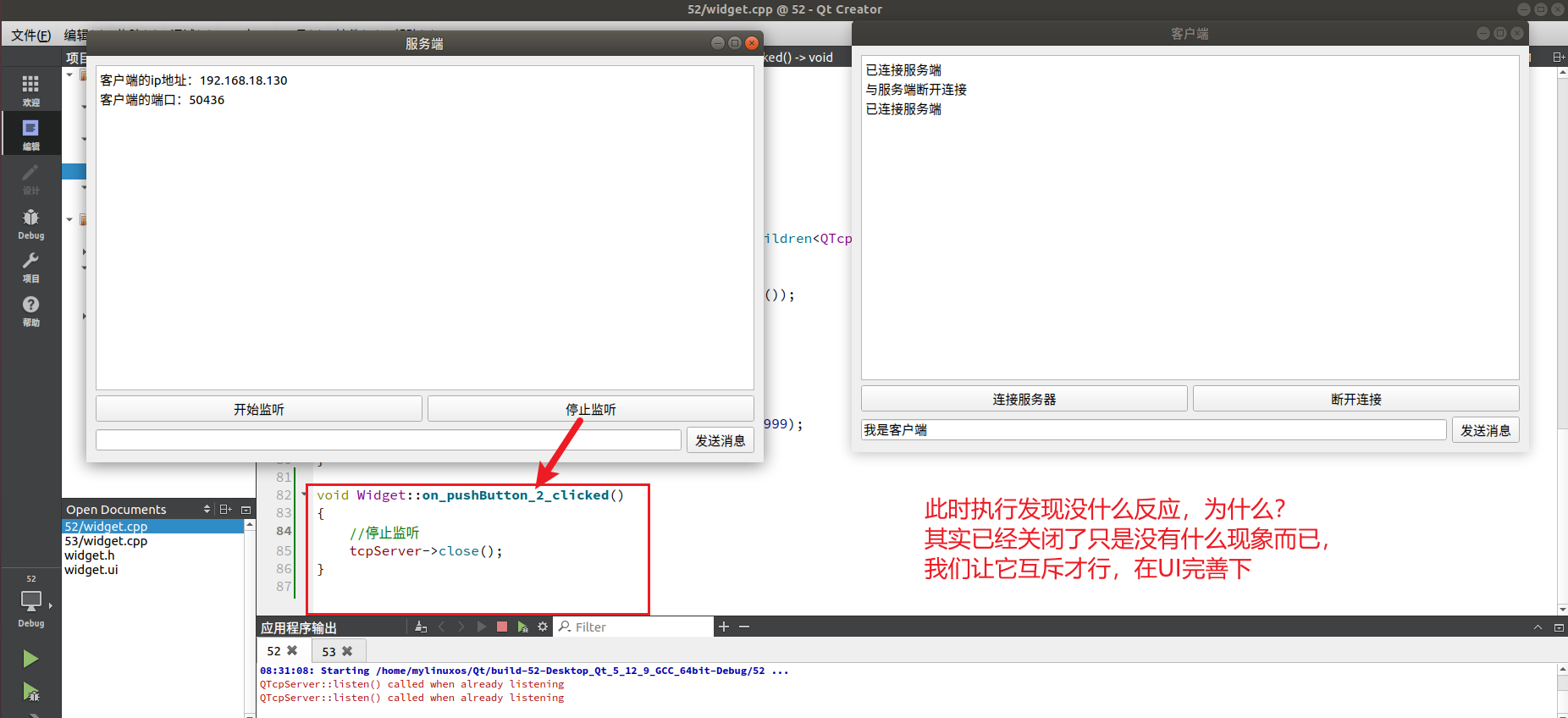Close the 52 output tab
This screenshot has width=1568, height=718.
point(292,650)
